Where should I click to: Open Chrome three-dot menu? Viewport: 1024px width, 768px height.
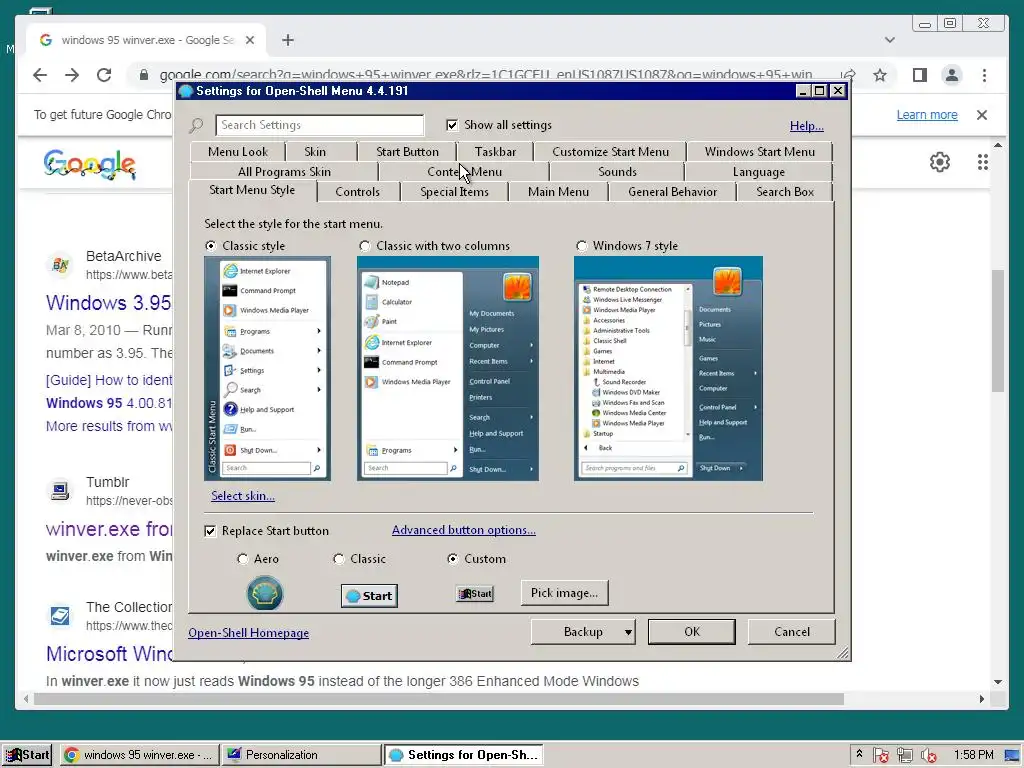[984, 75]
